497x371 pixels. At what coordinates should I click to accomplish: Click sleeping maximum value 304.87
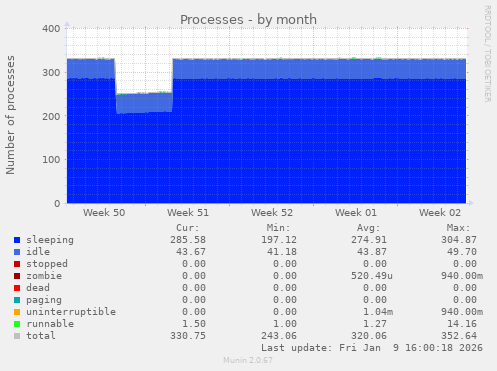coord(459,240)
